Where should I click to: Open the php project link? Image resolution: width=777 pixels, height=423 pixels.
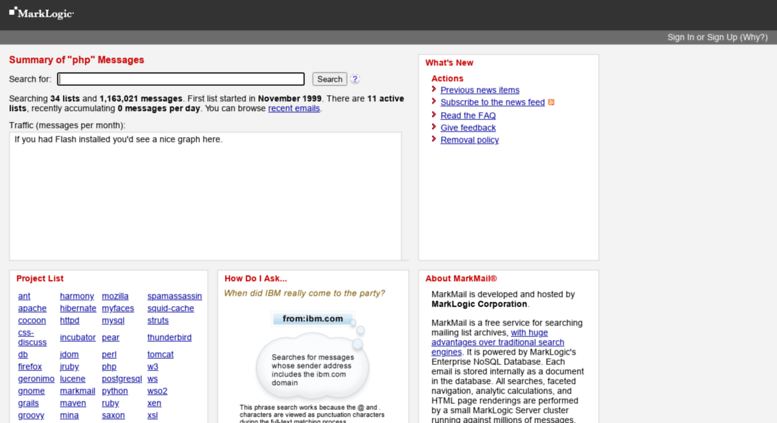click(109, 367)
